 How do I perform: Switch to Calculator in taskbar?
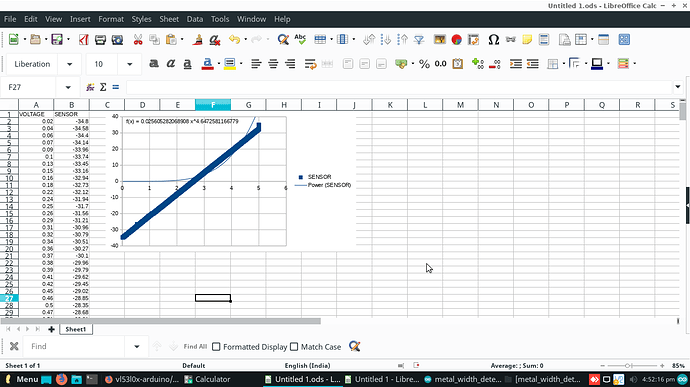(207, 379)
